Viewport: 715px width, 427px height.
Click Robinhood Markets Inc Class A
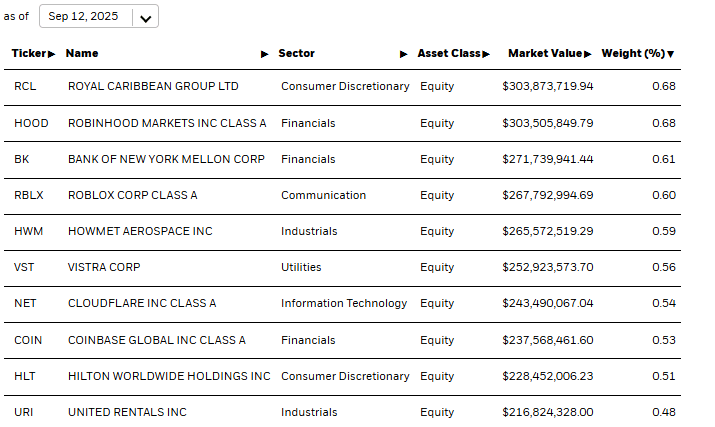point(167,123)
